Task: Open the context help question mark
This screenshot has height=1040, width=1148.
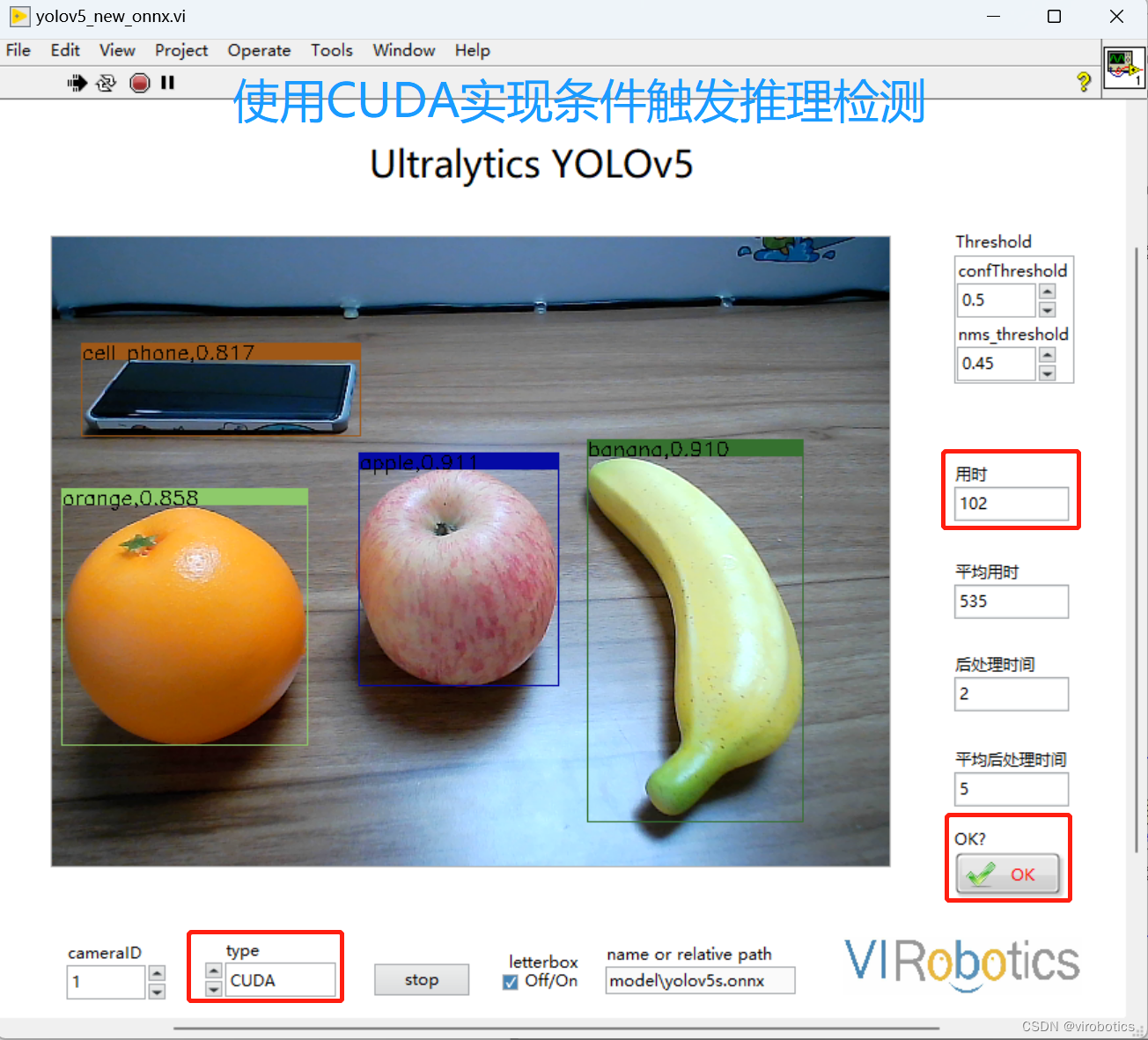Action: (1084, 82)
